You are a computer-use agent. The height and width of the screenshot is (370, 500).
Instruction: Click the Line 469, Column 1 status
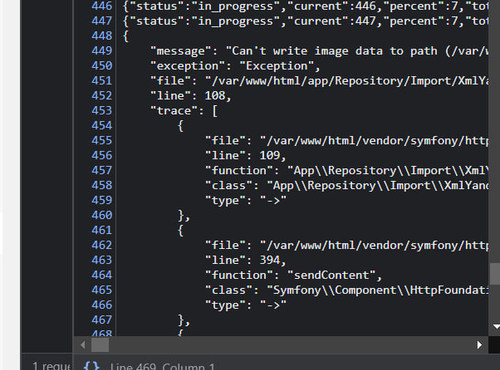click(162, 366)
